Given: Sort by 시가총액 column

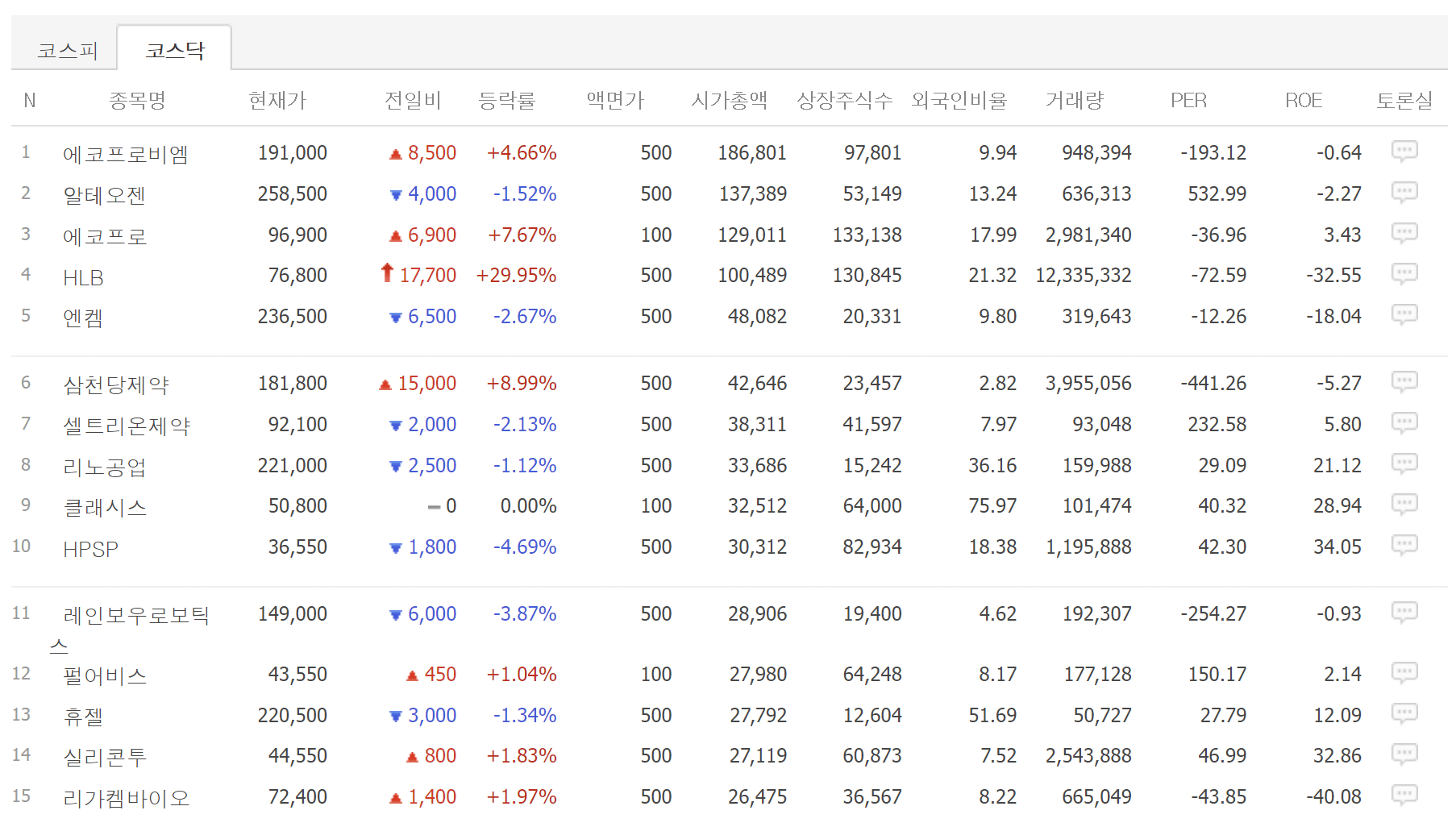Looking at the screenshot, I should (x=730, y=100).
